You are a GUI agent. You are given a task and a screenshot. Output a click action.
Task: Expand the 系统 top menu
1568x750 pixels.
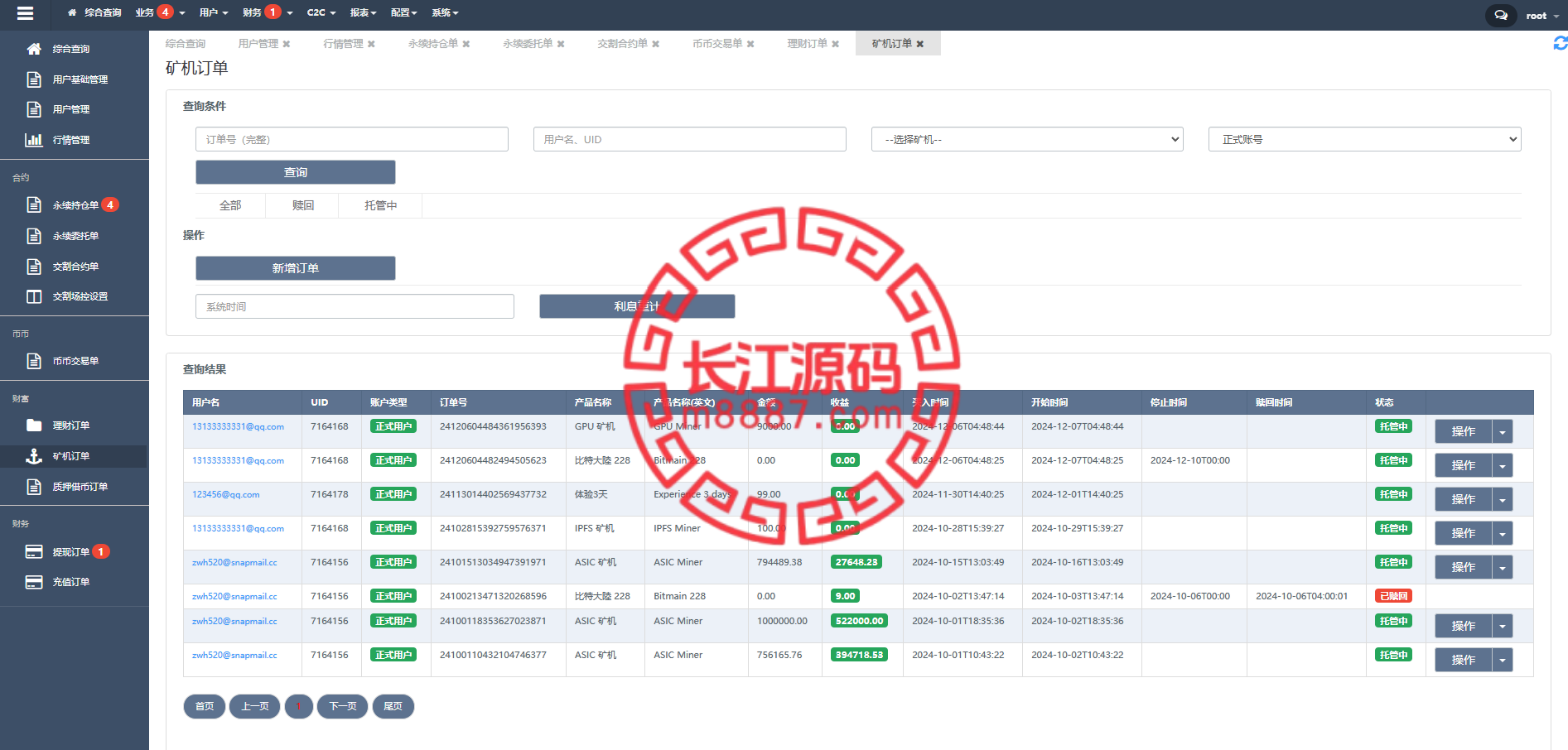coord(445,12)
